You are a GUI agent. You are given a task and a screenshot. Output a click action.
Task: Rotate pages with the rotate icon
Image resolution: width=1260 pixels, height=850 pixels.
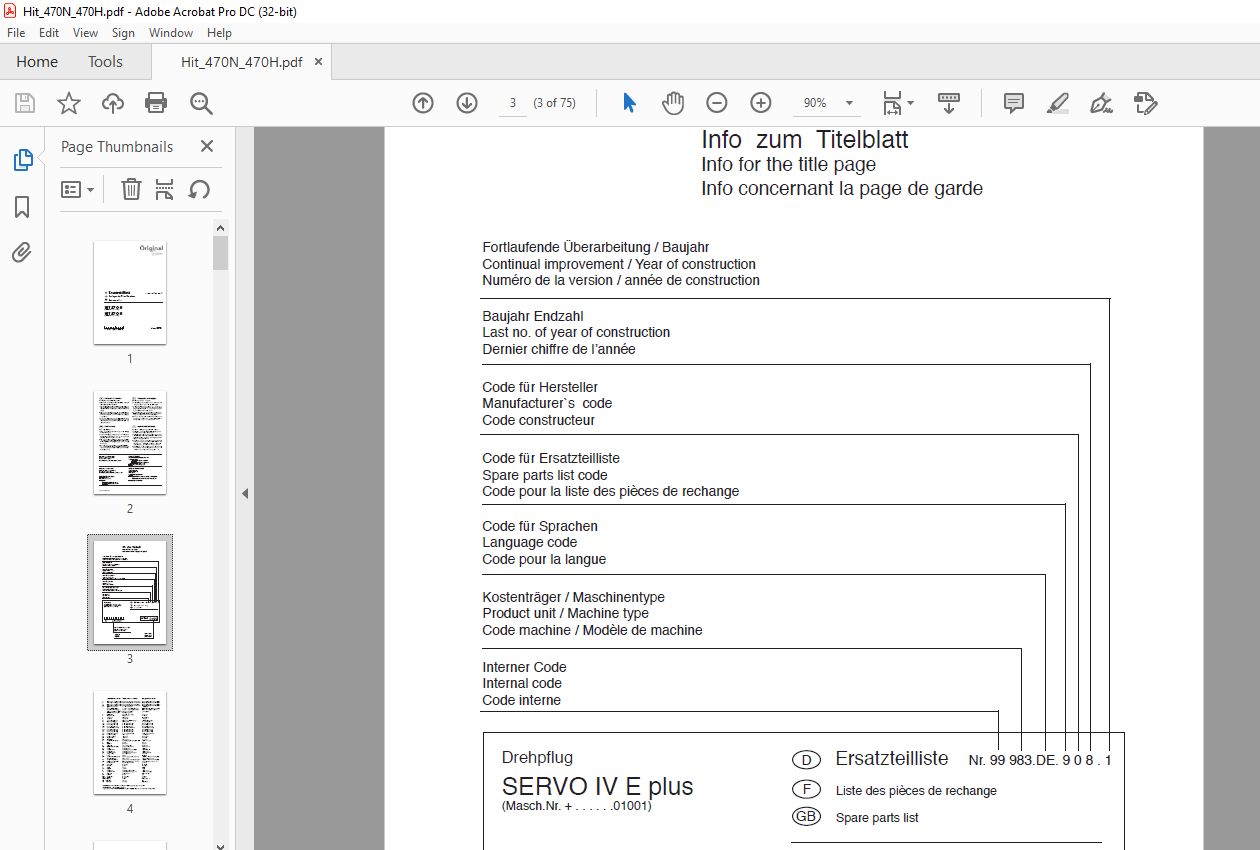tap(199, 189)
